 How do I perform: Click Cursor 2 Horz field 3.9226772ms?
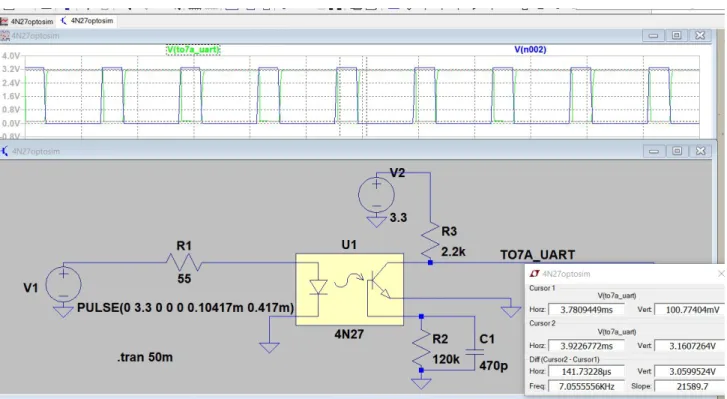586,346
